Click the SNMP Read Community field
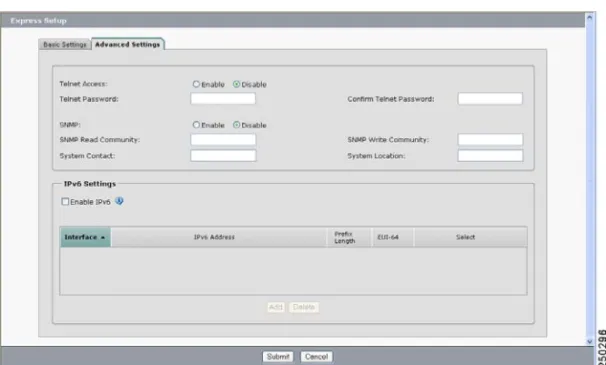 (x=223, y=139)
